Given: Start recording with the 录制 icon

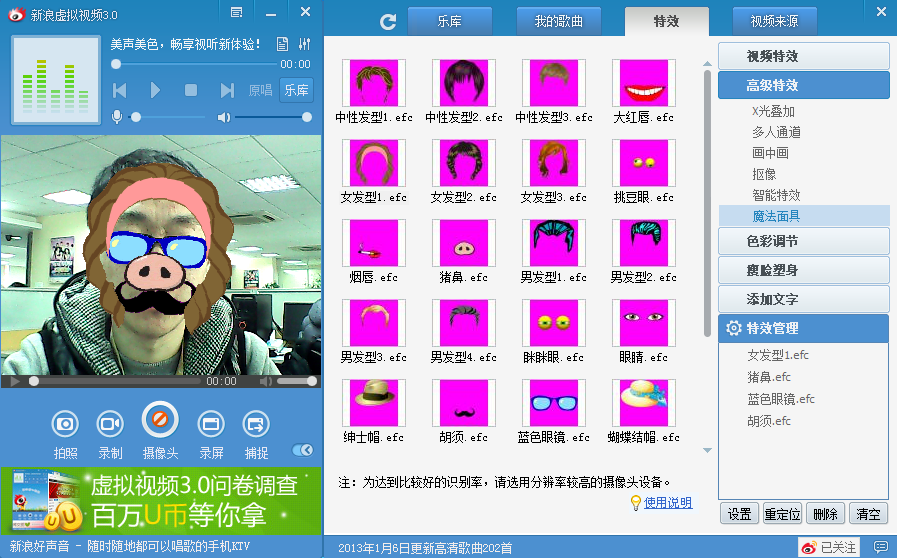Looking at the screenshot, I should tap(110, 424).
